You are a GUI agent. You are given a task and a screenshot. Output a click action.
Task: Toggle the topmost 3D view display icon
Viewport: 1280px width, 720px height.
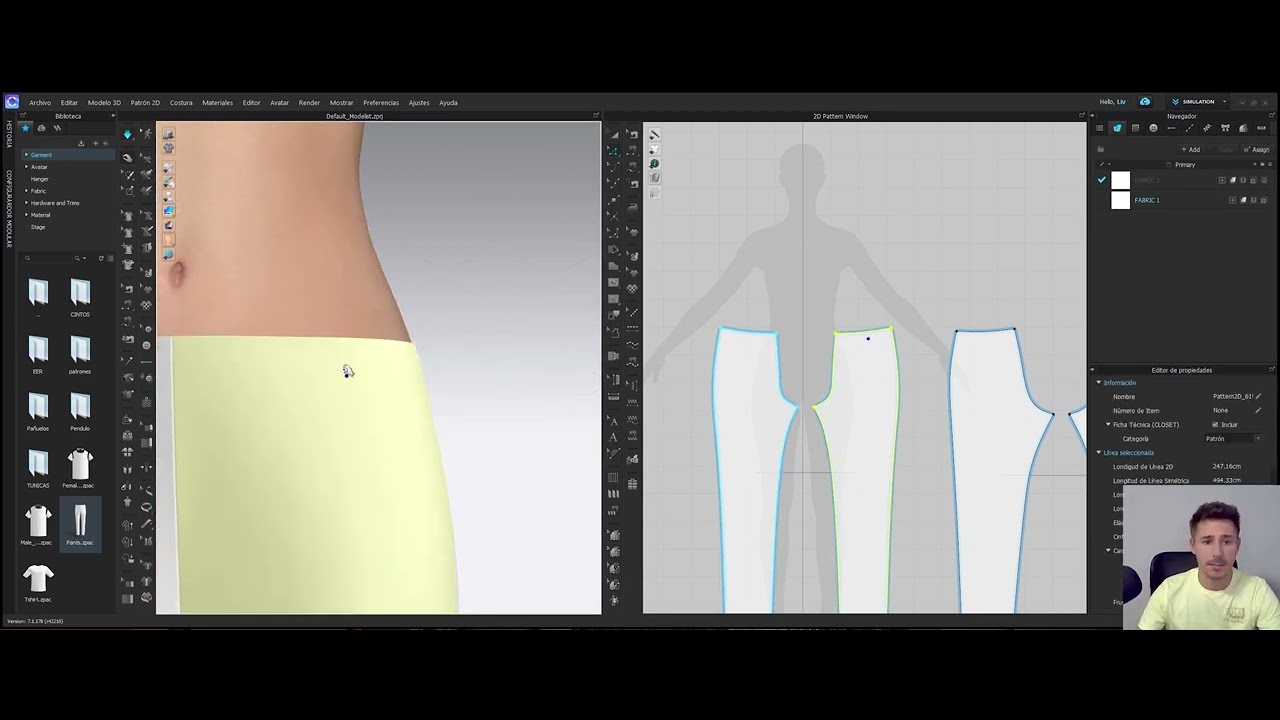pos(168,134)
